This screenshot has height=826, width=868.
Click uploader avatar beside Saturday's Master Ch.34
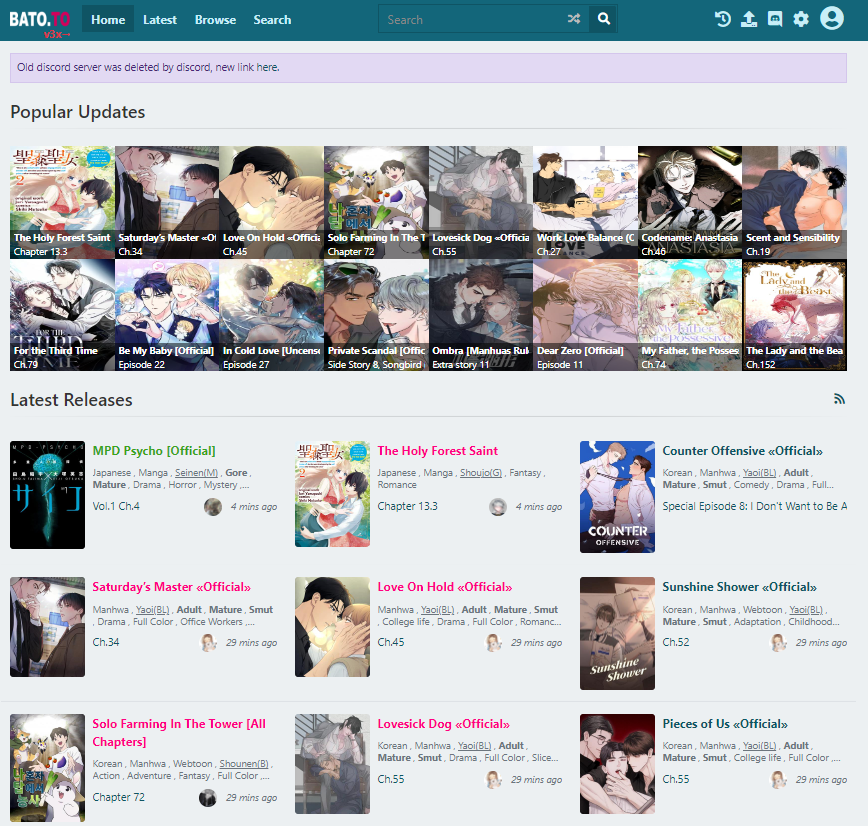(208, 643)
